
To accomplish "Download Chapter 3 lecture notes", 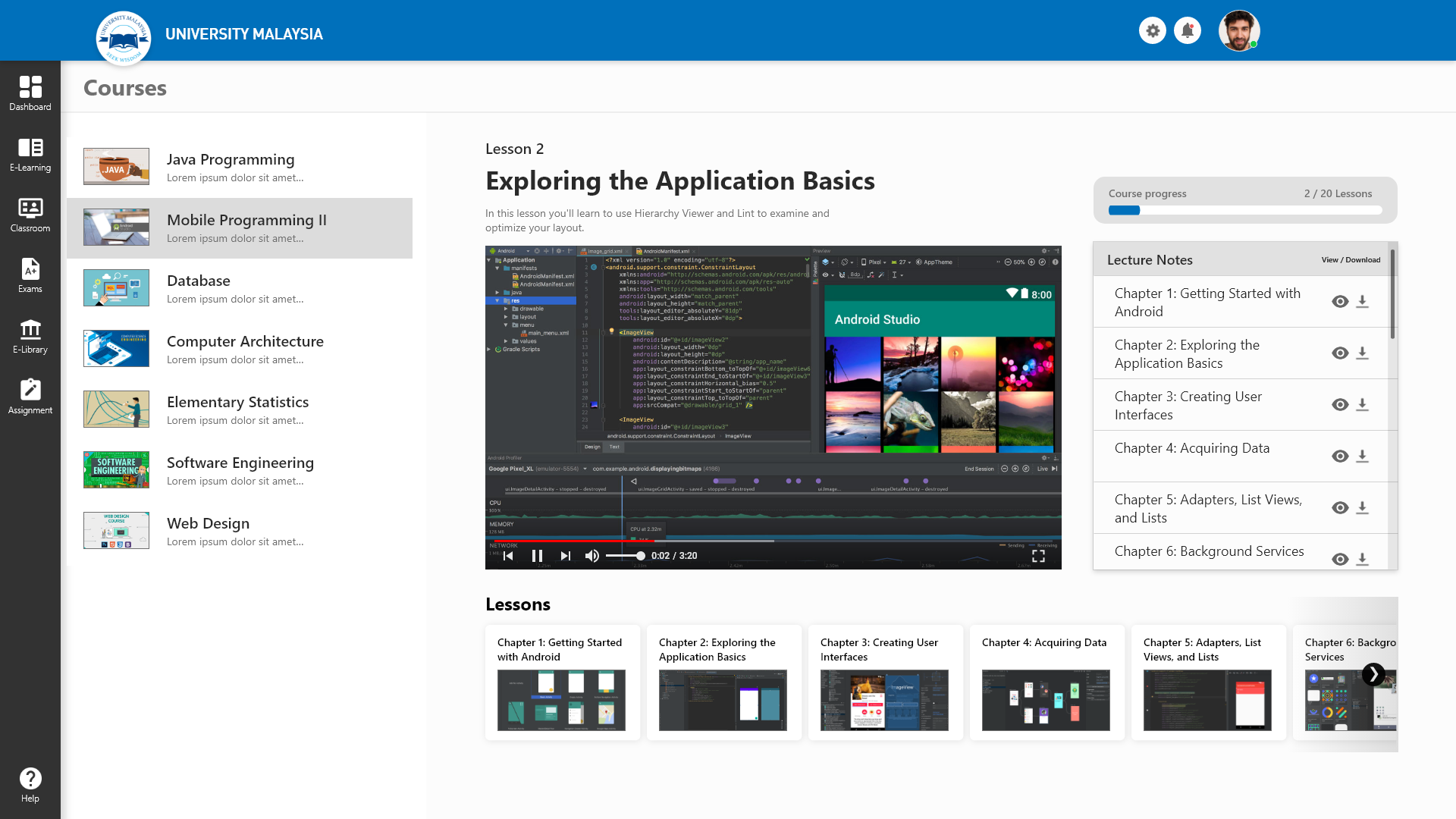I will [x=1362, y=405].
